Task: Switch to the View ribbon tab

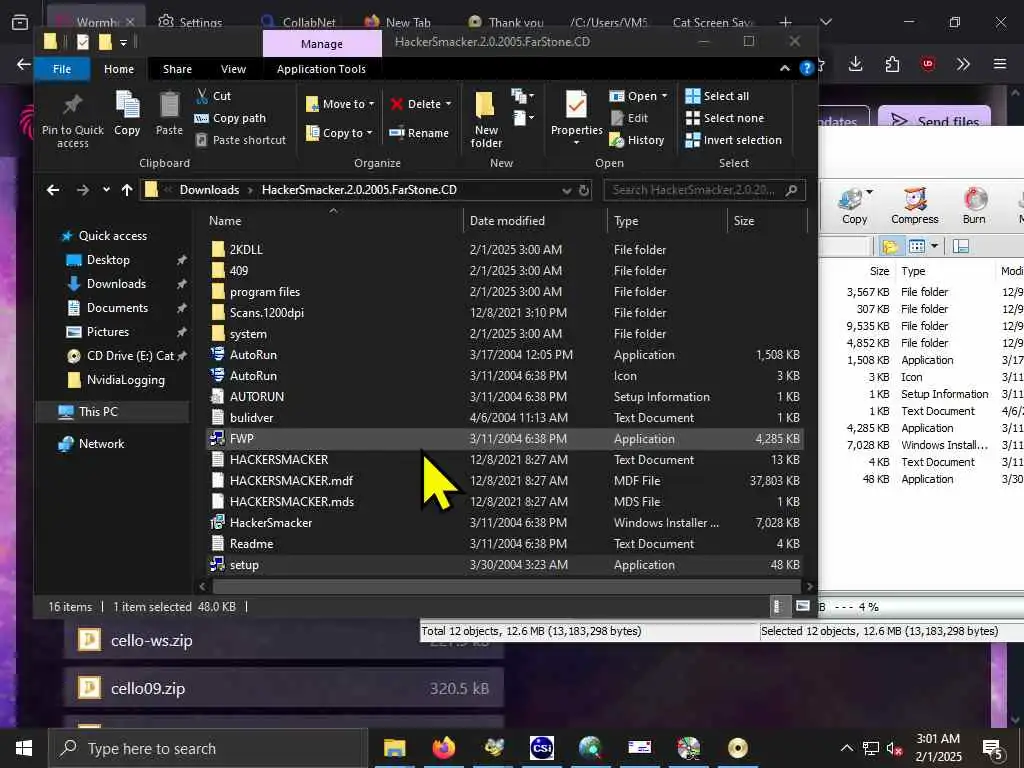Action: (x=233, y=69)
